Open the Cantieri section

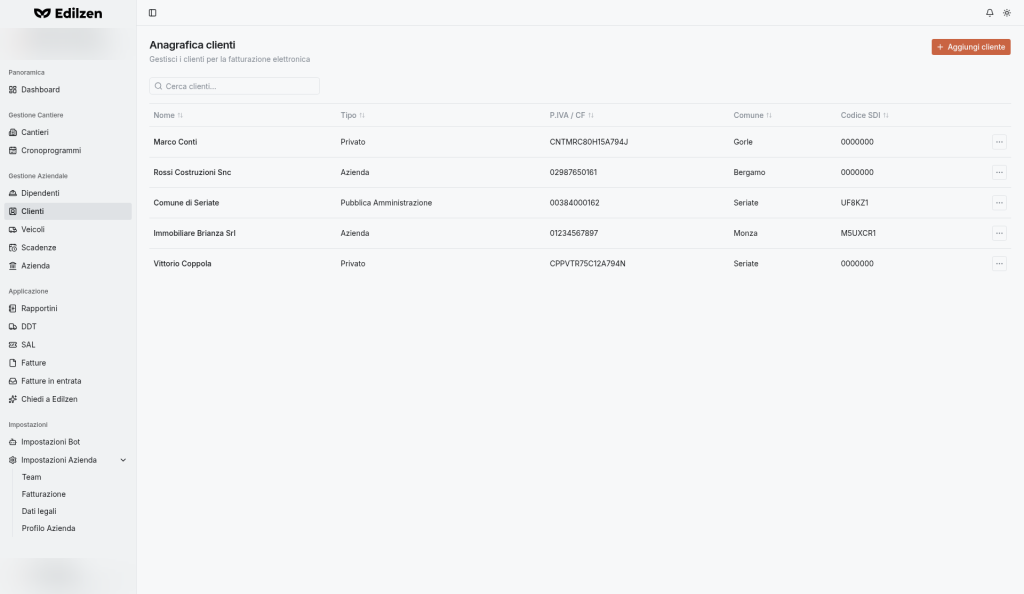(x=68, y=132)
